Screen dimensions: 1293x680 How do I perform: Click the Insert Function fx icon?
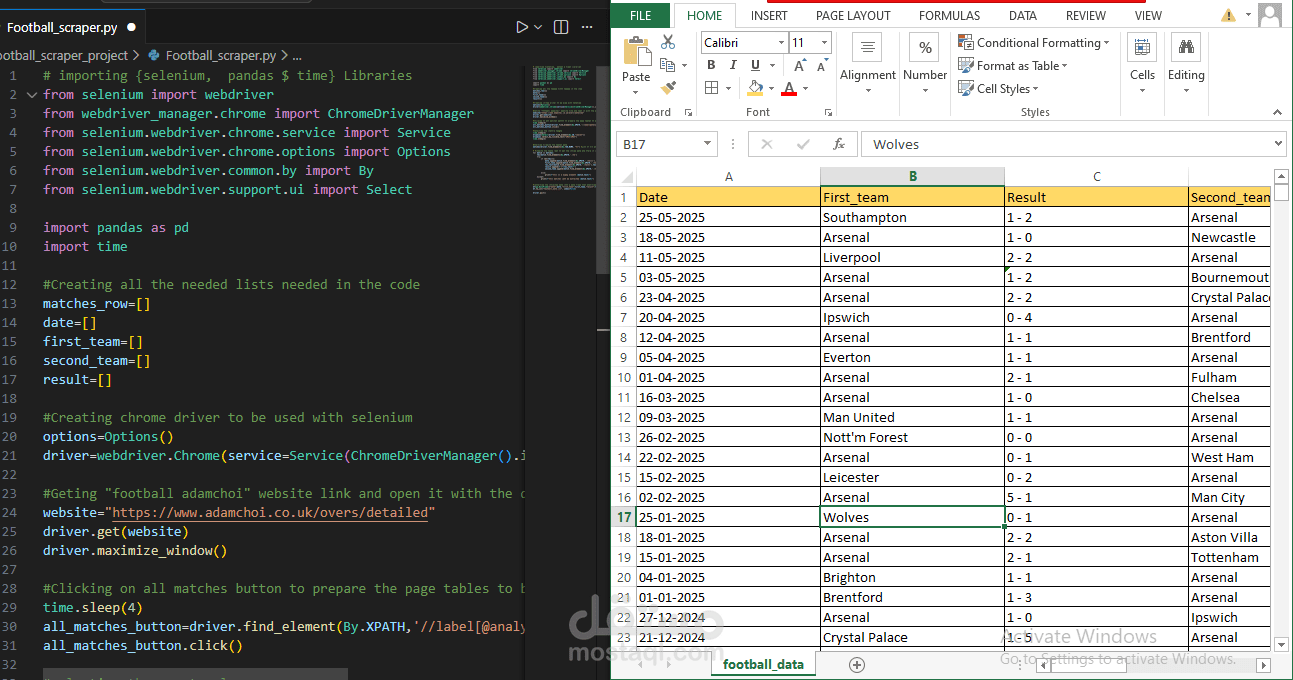[x=839, y=144]
